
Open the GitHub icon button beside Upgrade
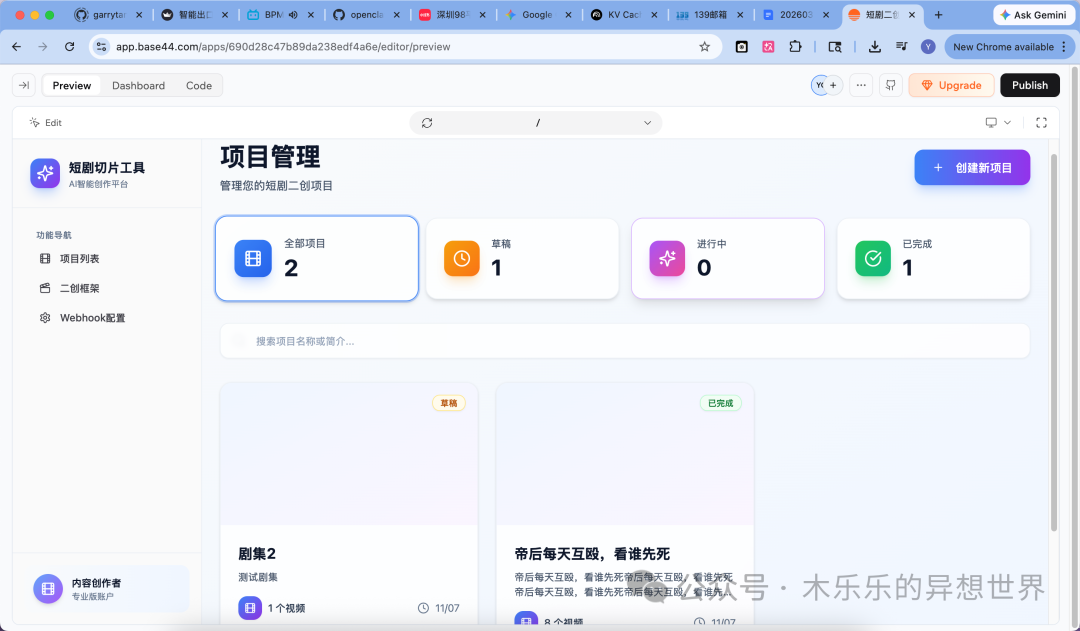pyautogui.click(x=890, y=85)
